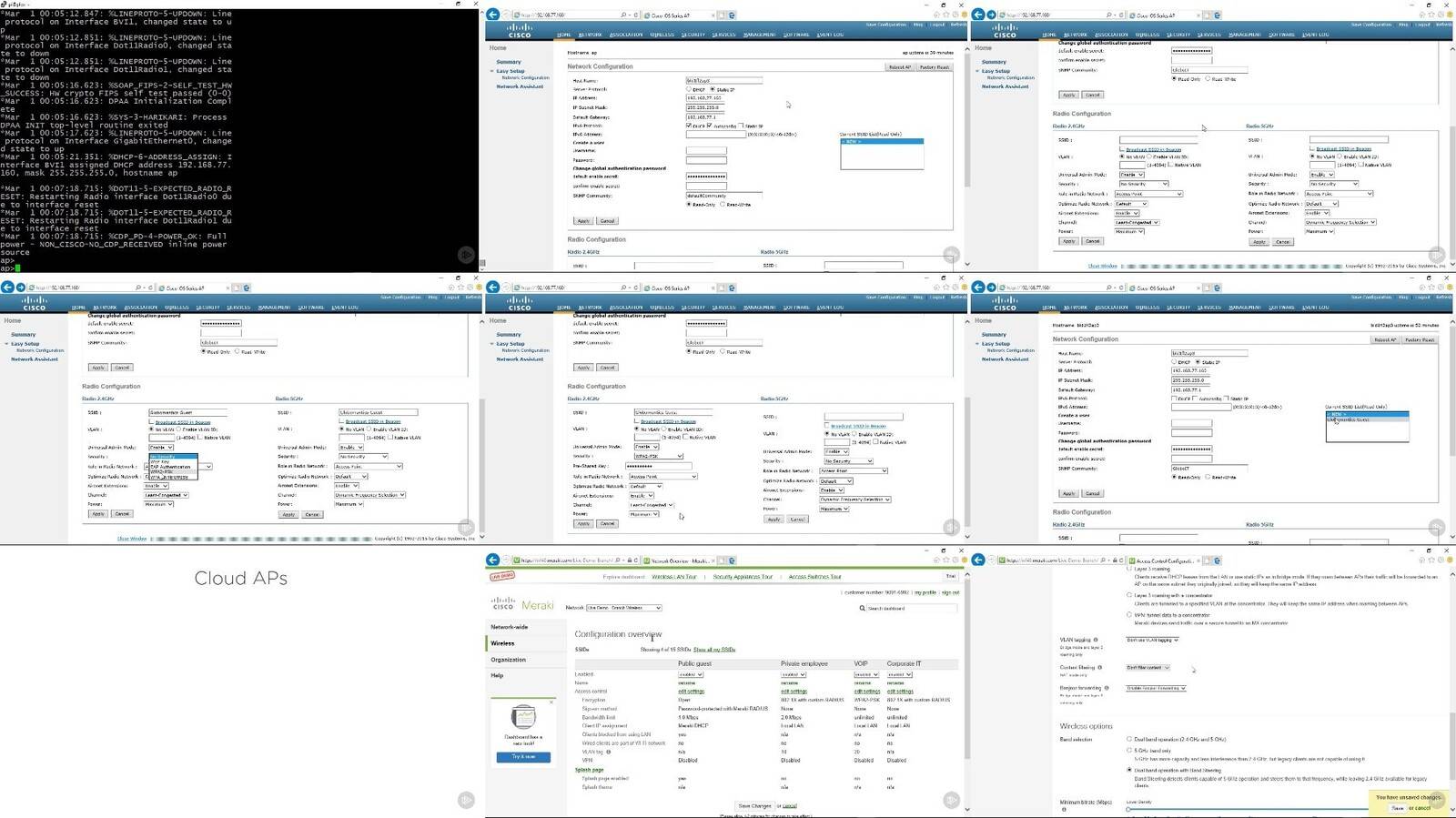
Task: Click refresh icon in Access Control address bar
Action: click(x=1121, y=560)
